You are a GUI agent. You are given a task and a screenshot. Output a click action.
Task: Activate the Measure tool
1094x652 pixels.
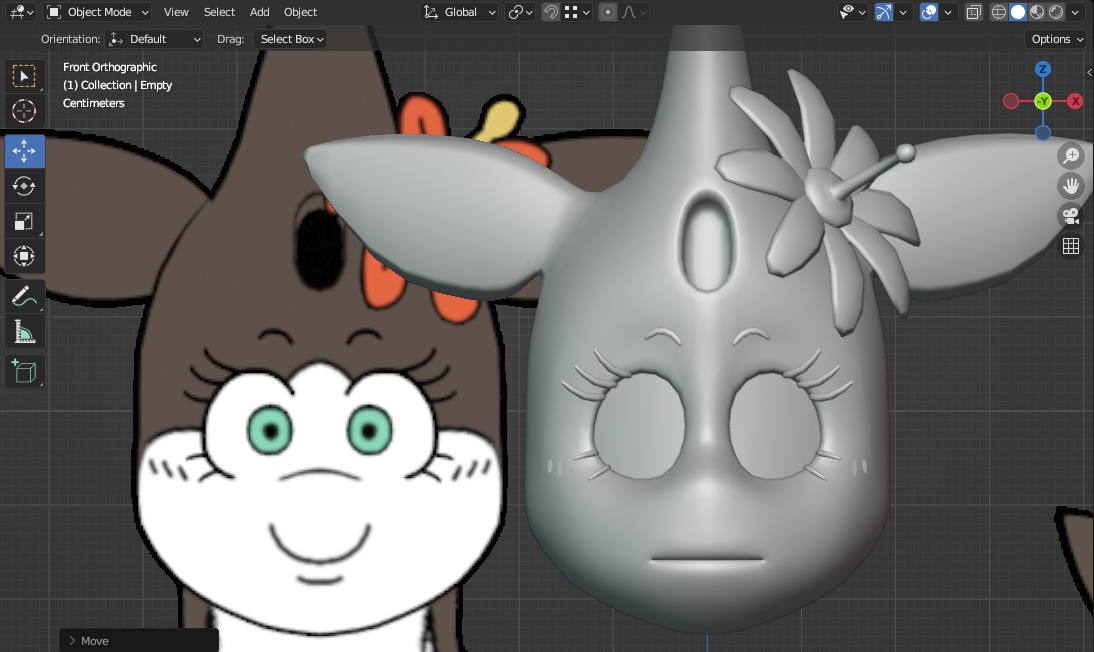coord(24,331)
